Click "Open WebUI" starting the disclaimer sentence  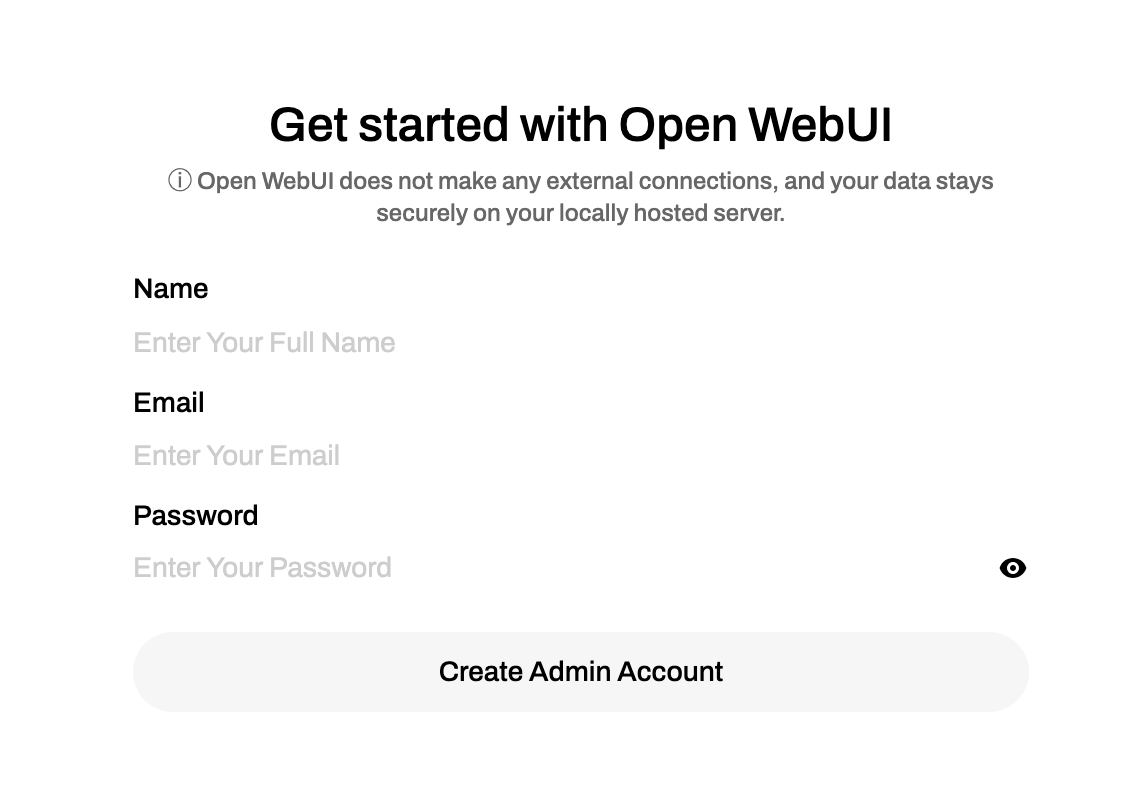[x=264, y=182]
